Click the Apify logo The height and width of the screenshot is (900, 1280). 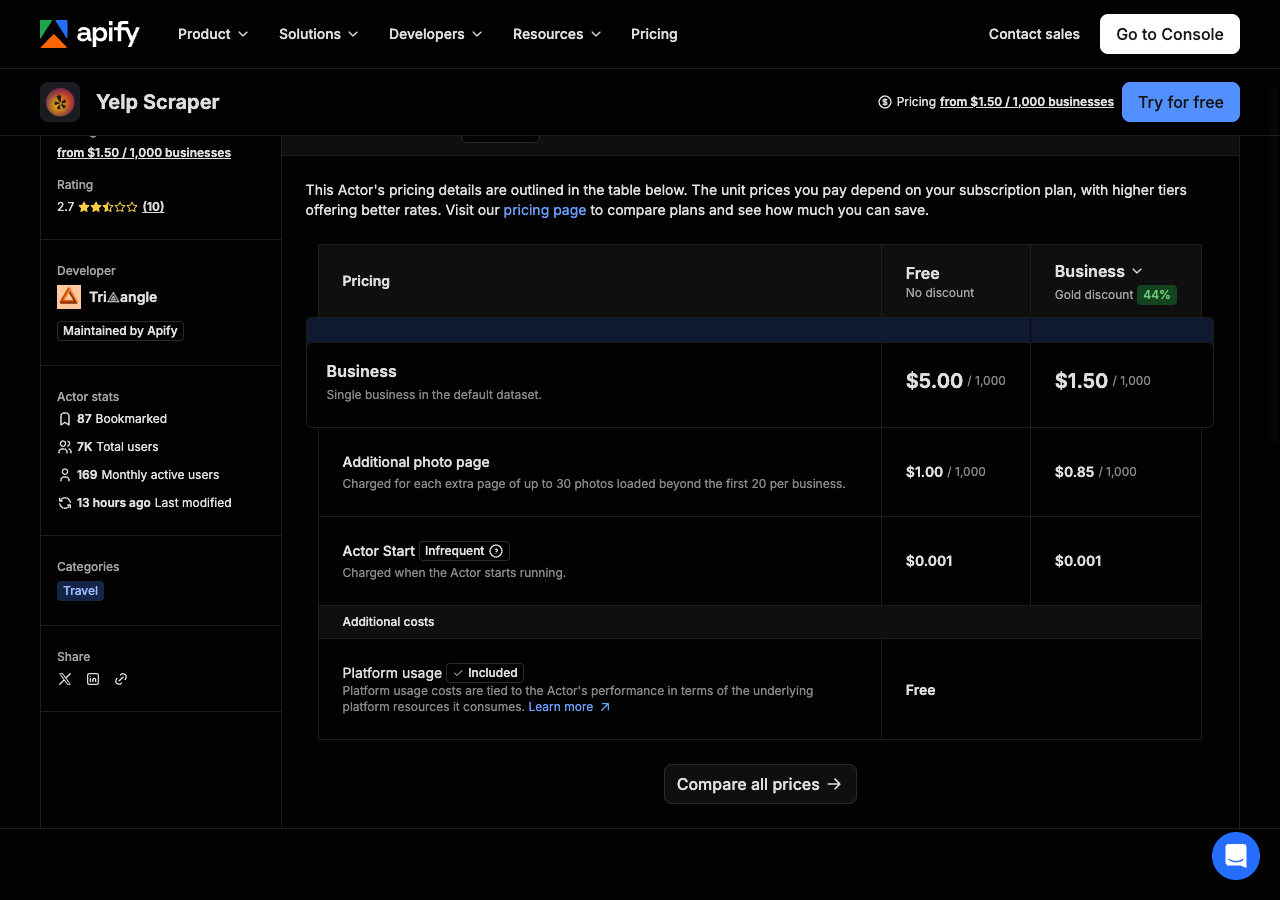(90, 34)
